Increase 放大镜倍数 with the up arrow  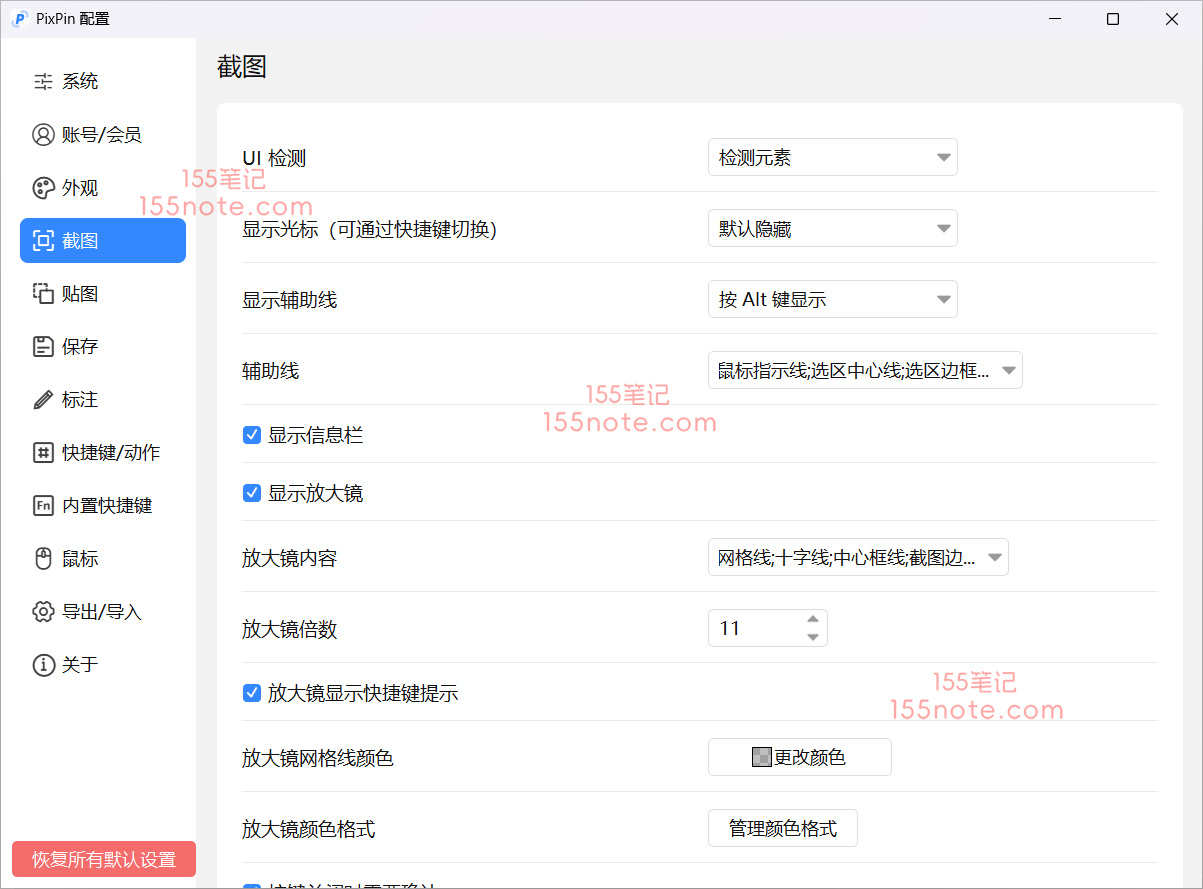[x=813, y=620]
